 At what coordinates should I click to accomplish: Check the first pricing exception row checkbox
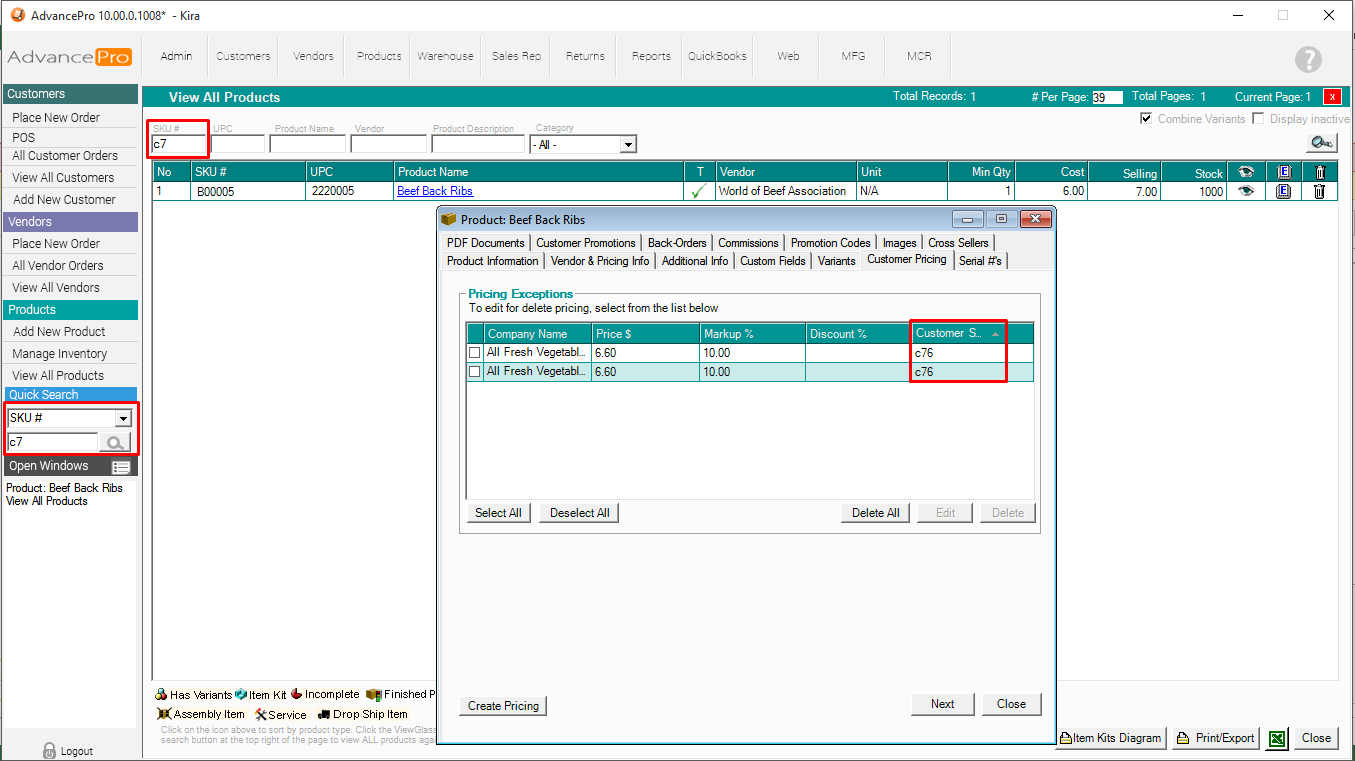tap(475, 353)
